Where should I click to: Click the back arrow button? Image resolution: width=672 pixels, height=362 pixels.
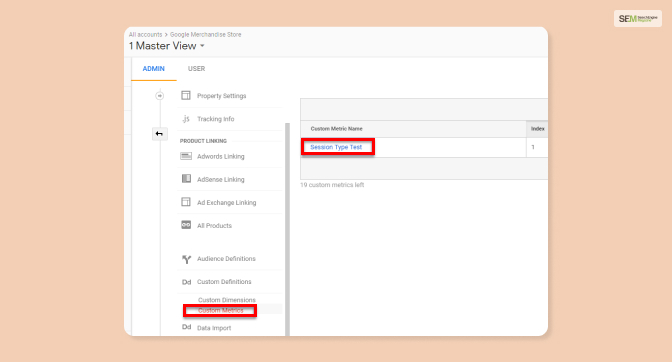(x=159, y=134)
